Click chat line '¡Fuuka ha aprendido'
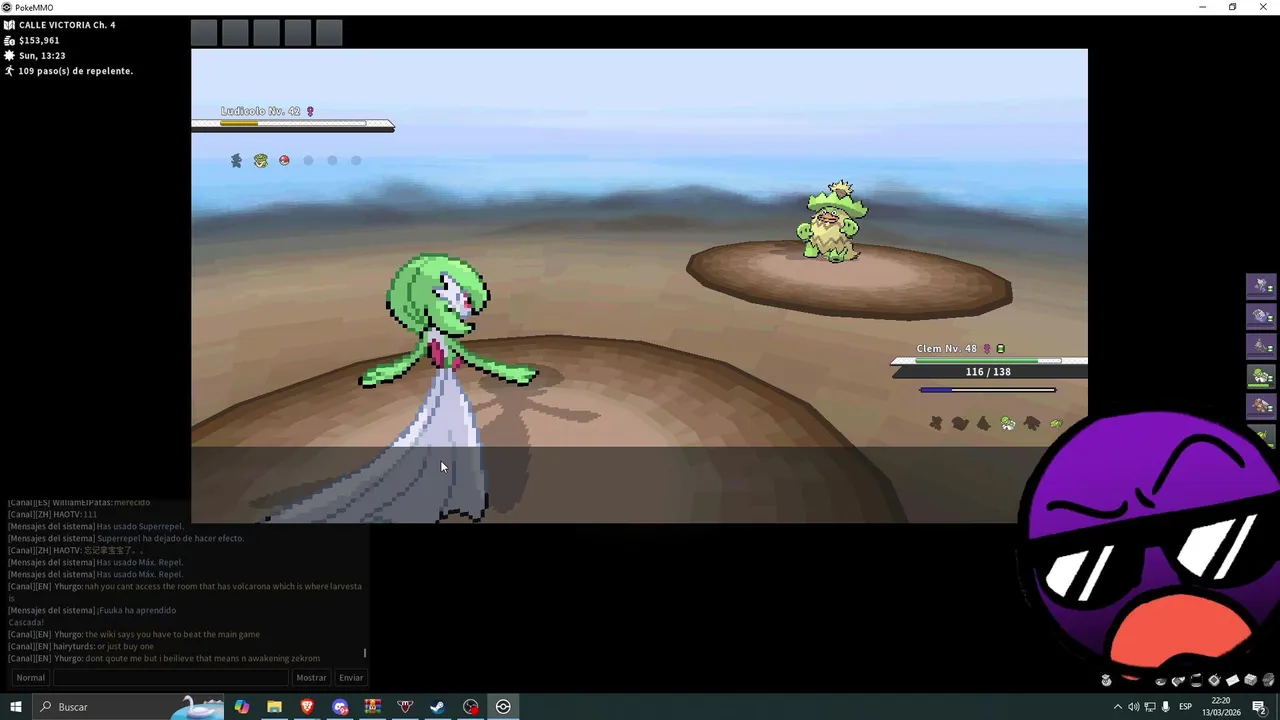 click(136, 610)
